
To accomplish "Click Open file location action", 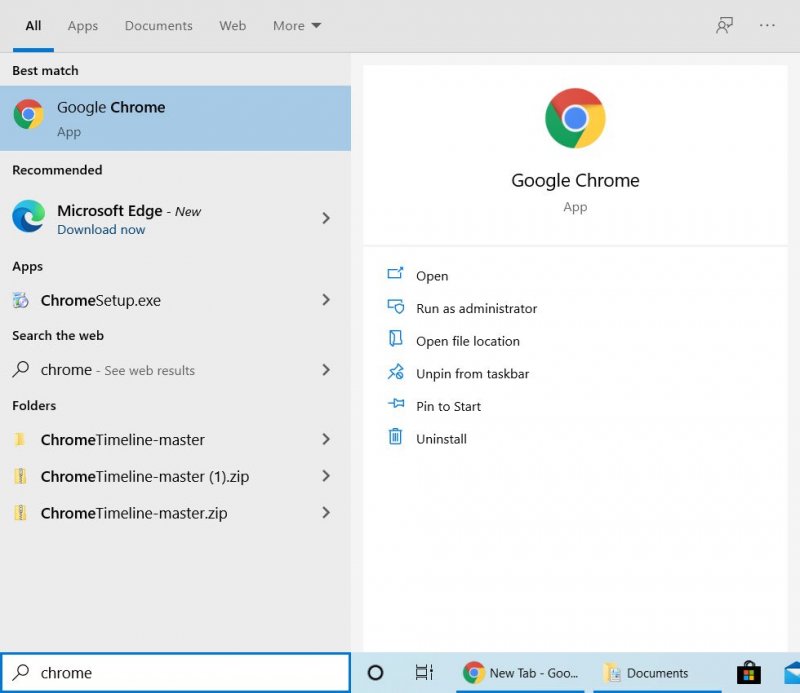I will 467,341.
